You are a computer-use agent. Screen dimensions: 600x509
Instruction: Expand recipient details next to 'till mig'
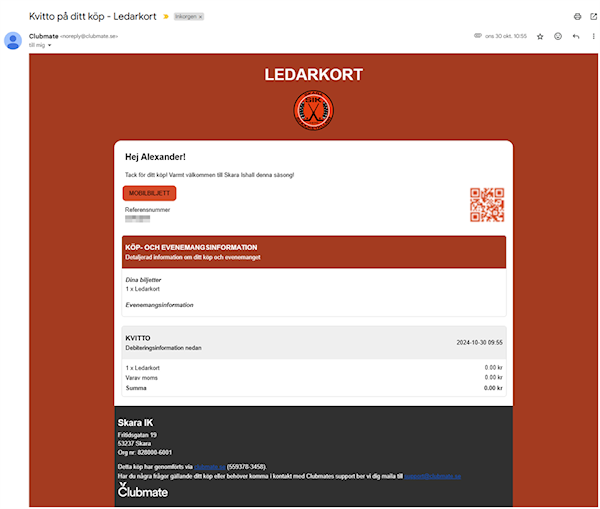point(49,45)
